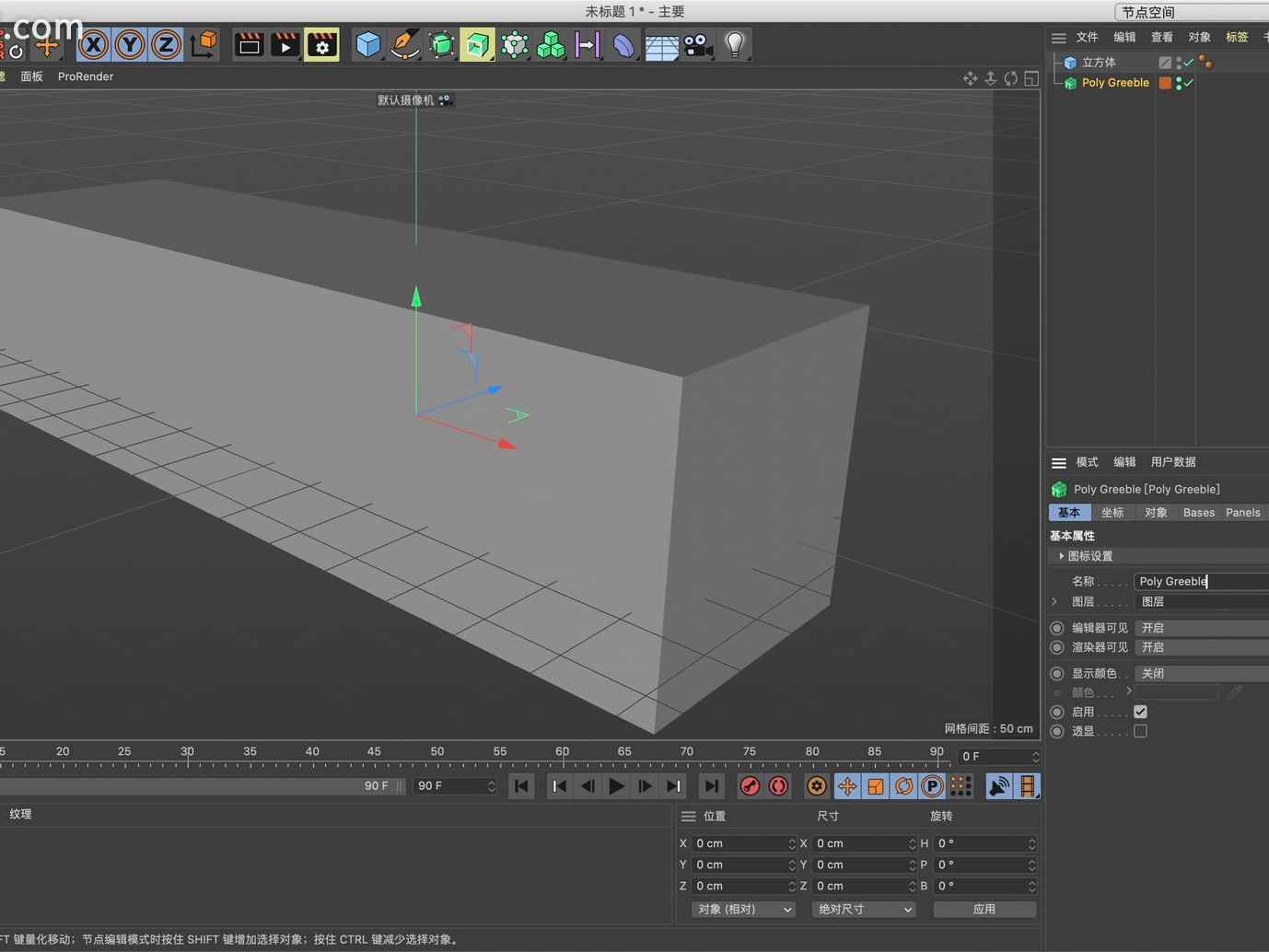The image size is (1269, 952).
Task: Toggle the Y axis lock icon
Action: coord(129,44)
